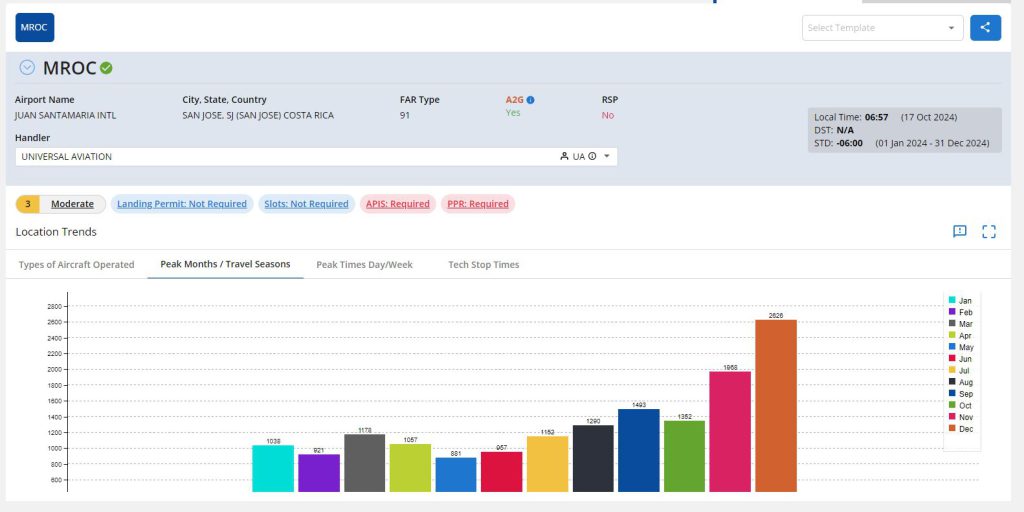This screenshot has width=1024, height=512.
Task: Click the A2G info icon
Action: [530, 100]
